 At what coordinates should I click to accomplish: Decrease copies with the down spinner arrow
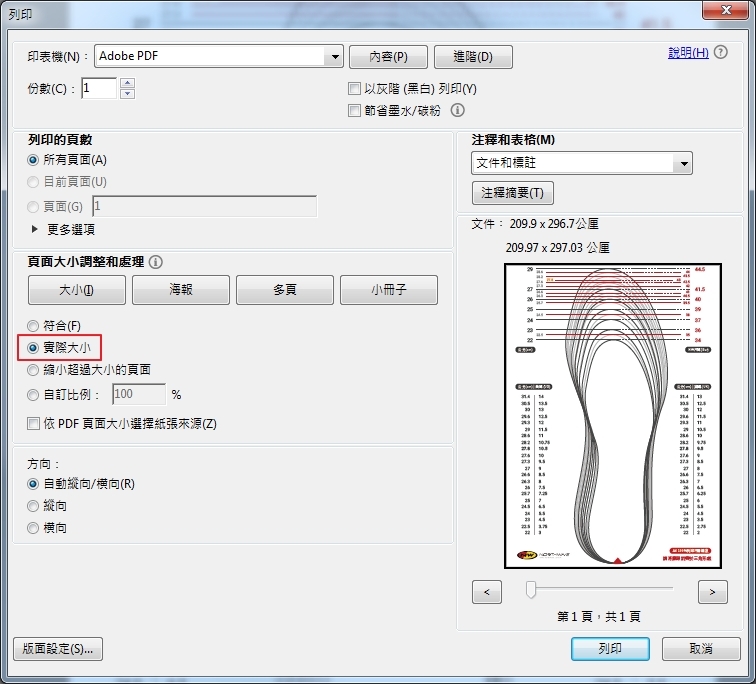[127, 94]
